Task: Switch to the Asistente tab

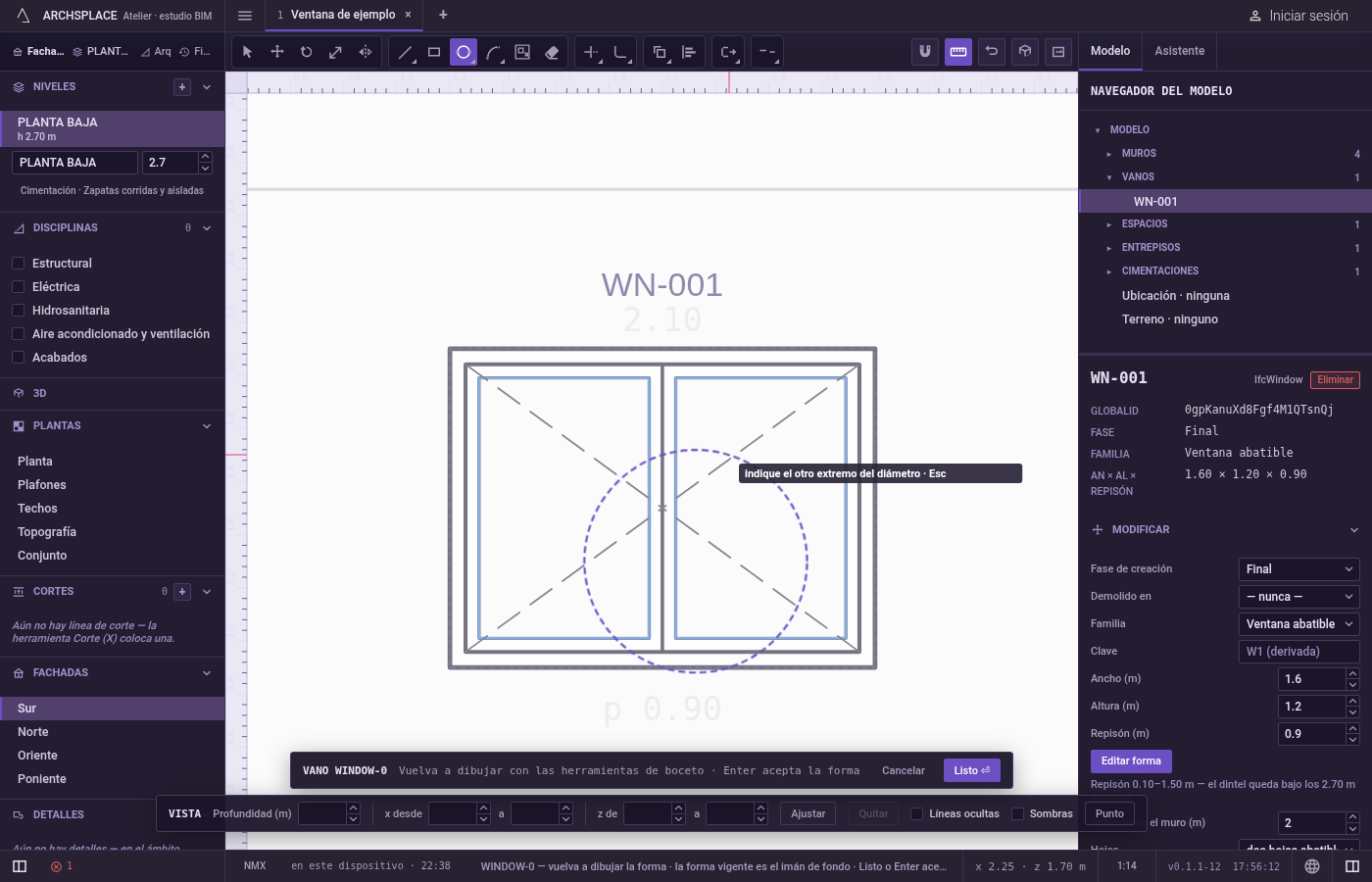Action: (1180, 51)
